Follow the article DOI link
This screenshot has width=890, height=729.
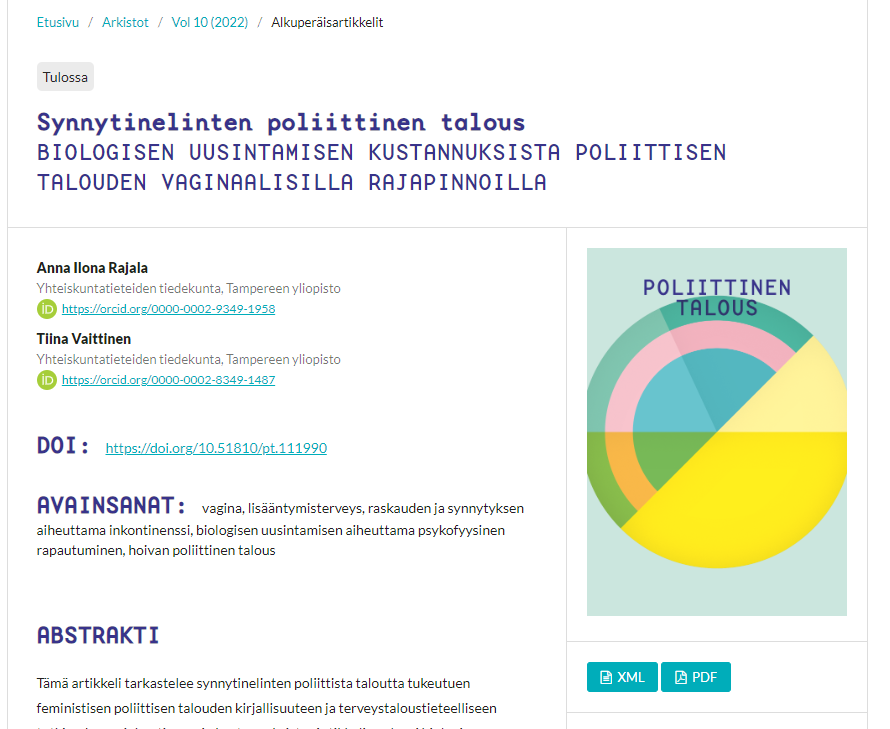[x=216, y=448]
